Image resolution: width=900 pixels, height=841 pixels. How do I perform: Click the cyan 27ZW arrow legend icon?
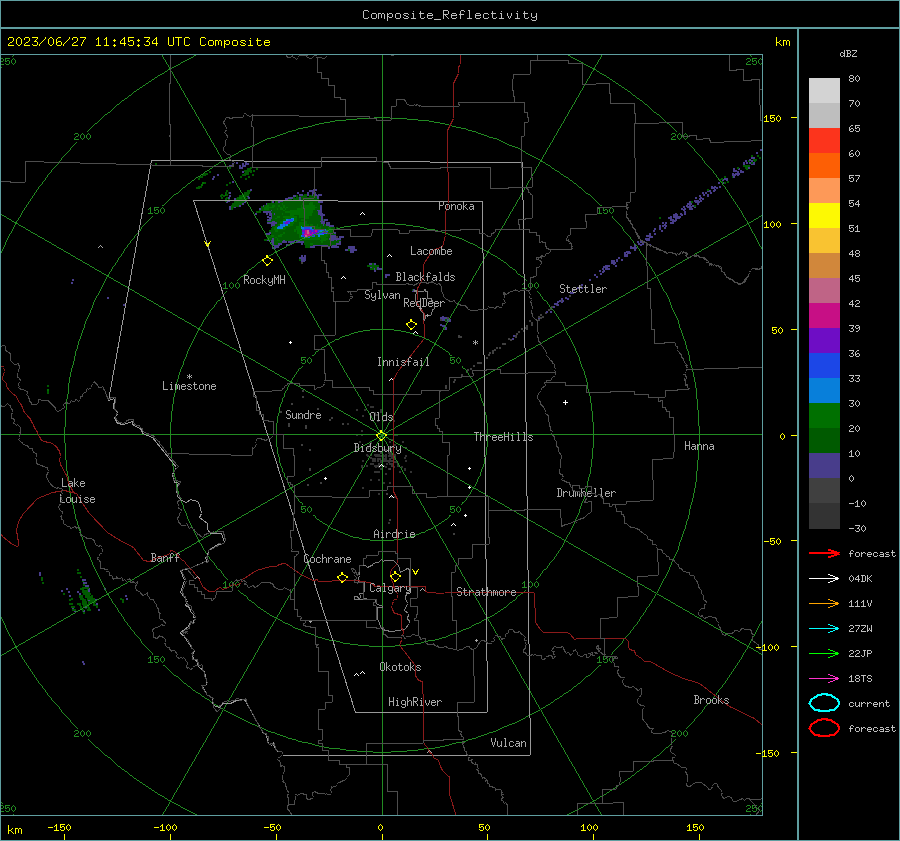click(x=824, y=629)
